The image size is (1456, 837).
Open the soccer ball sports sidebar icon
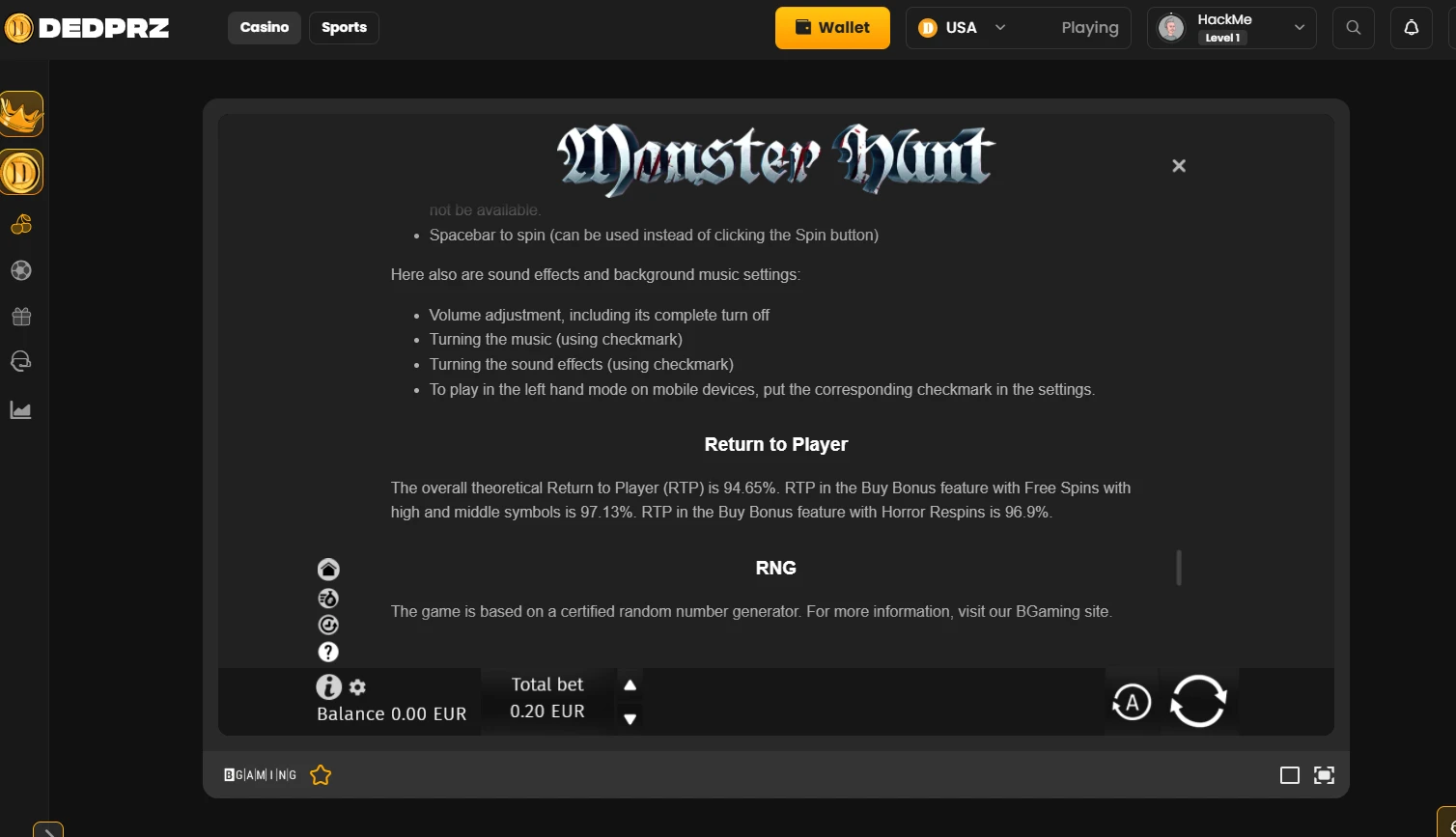pyautogui.click(x=21, y=270)
